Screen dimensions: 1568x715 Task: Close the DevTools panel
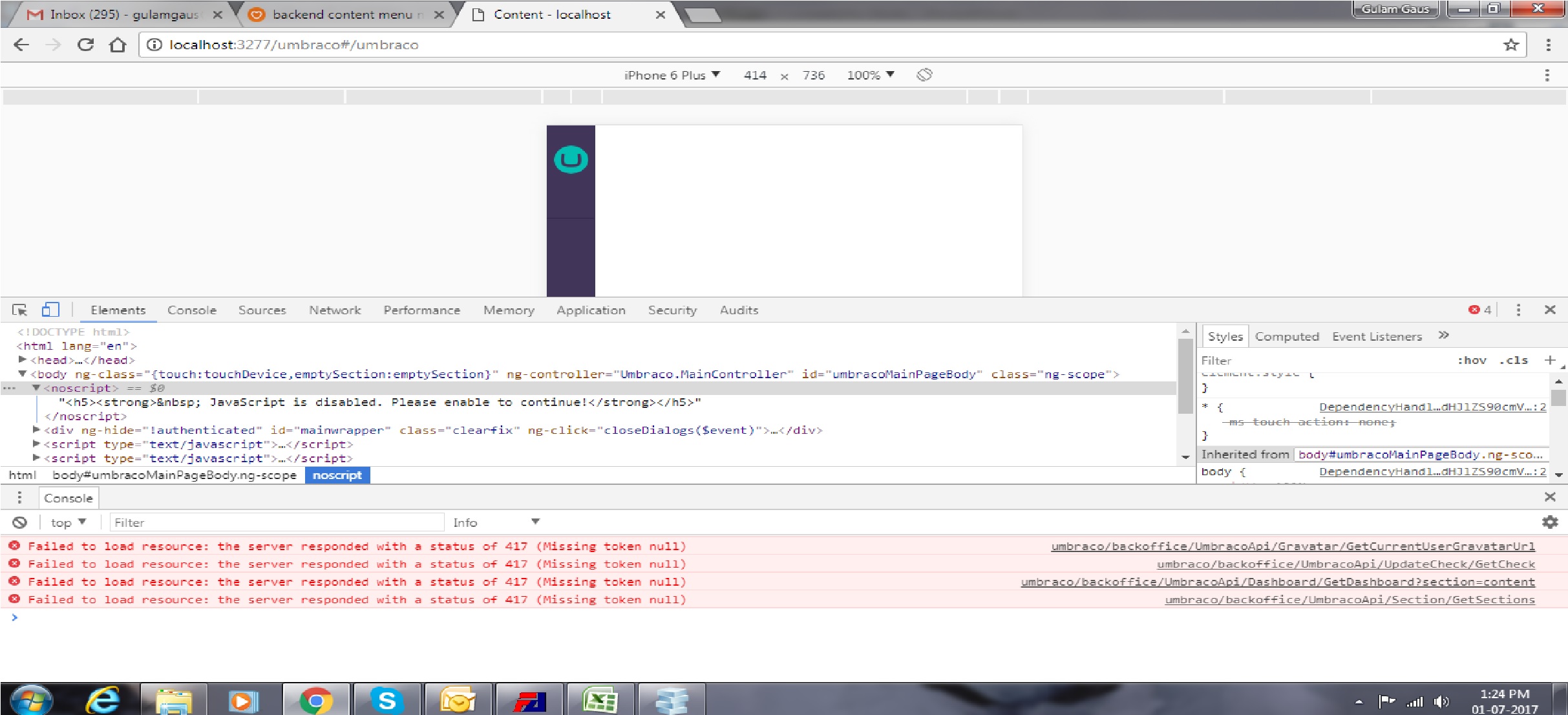[x=1549, y=310]
